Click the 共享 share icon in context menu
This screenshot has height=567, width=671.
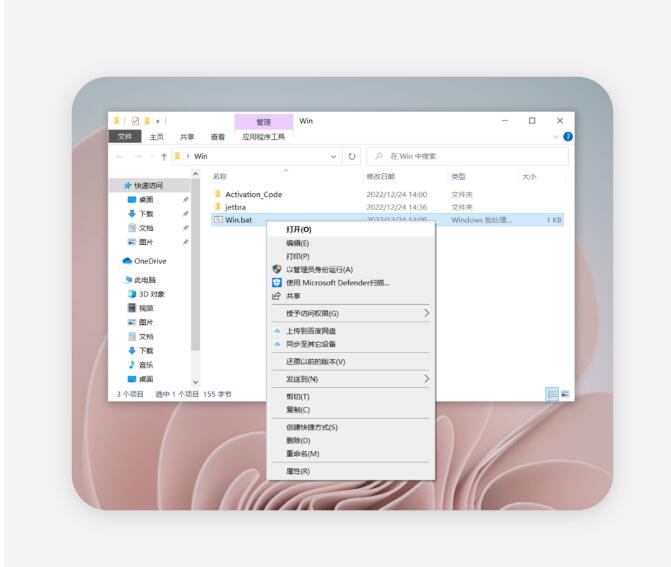pyautogui.click(x=277, y=296)
